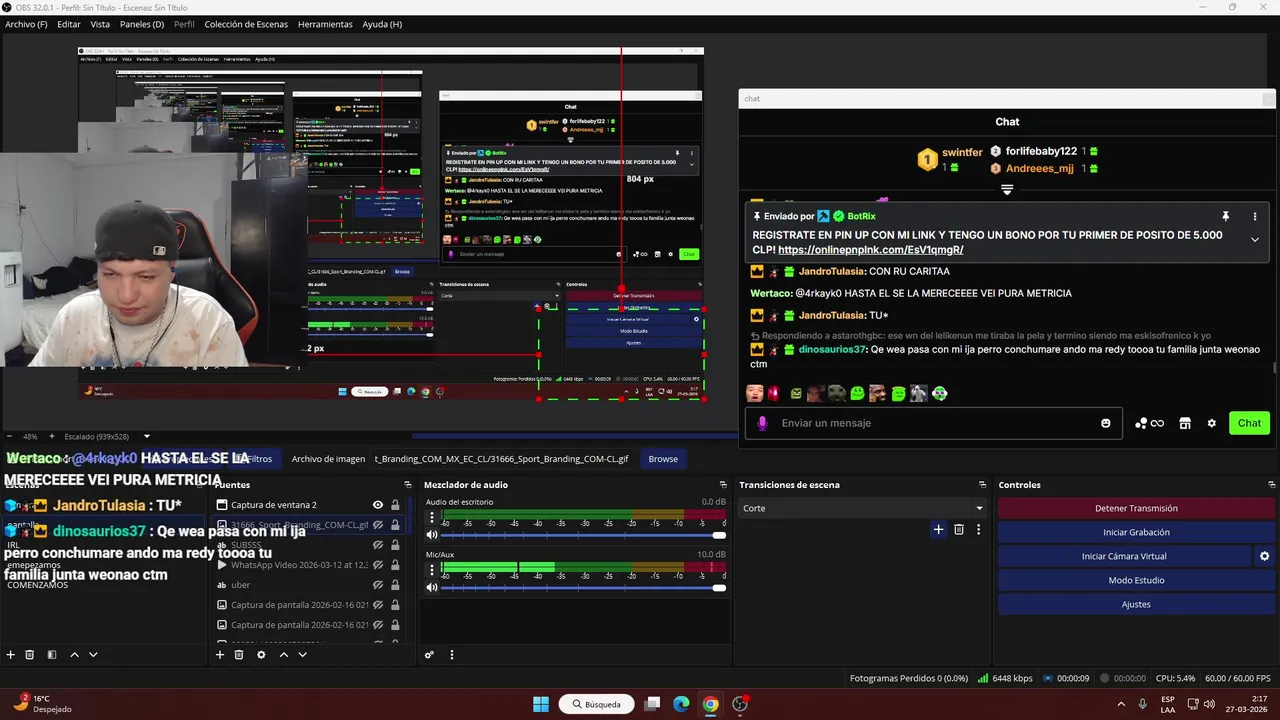Open Chrome from Windows taskbar
1280x720 pixels.
tap(710, 704)
